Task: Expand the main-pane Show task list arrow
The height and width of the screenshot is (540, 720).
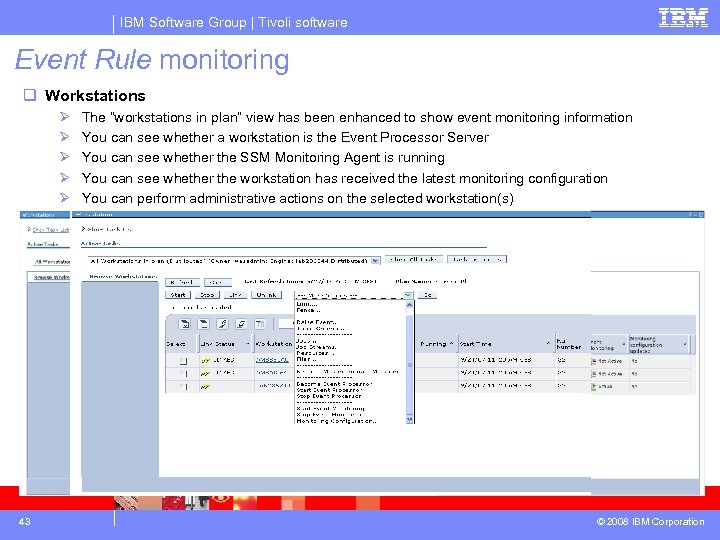Action: tap(84, 228)
